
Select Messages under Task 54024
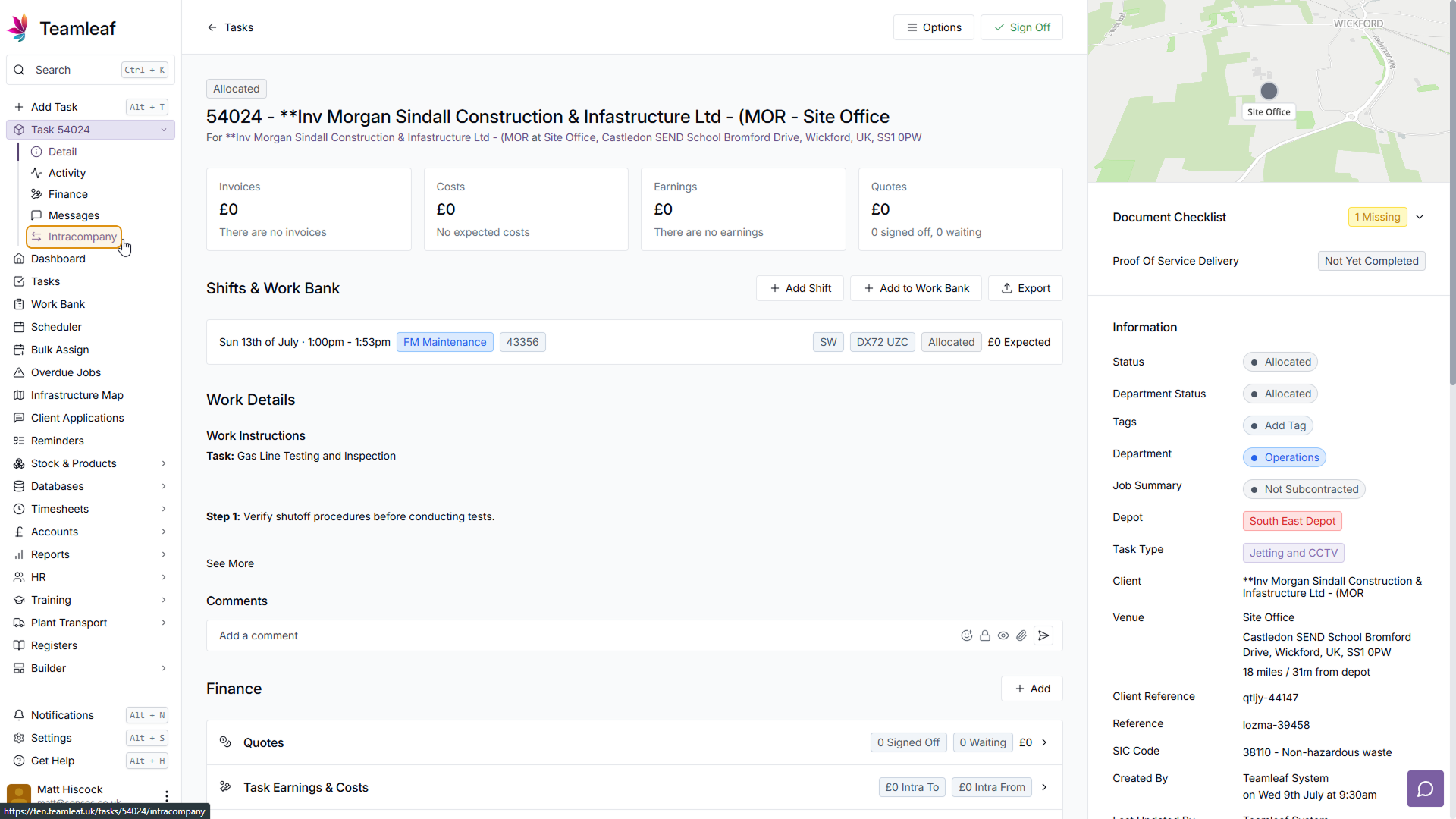[74, 215]
